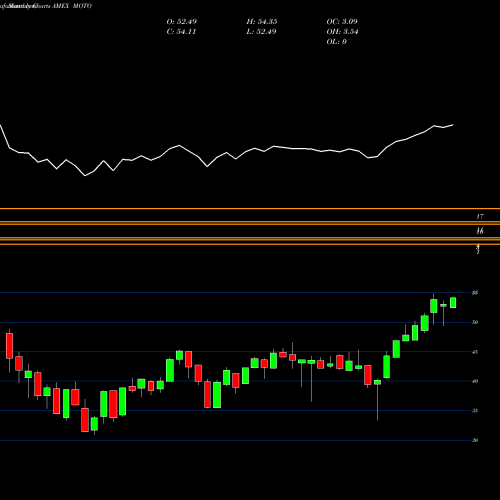Click the 55 price axis label

click(x=475, y=293)
